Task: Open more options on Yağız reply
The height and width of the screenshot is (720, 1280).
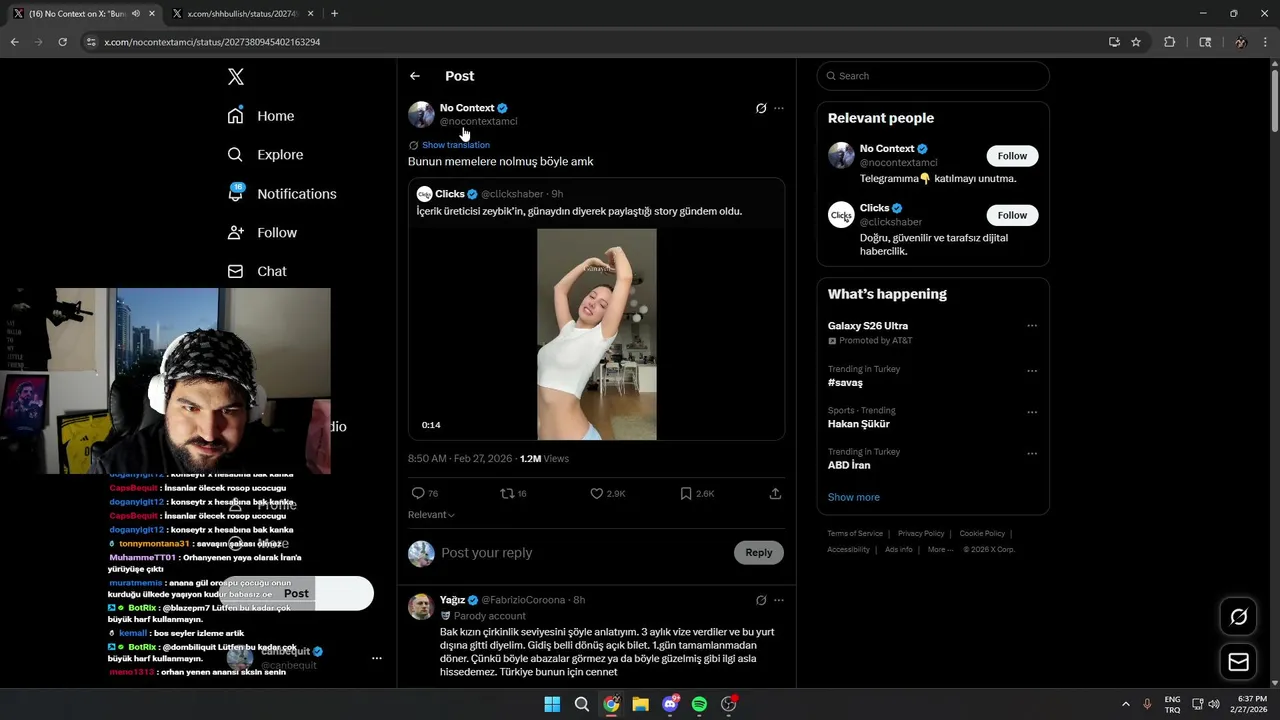Action: click(779, 600)
